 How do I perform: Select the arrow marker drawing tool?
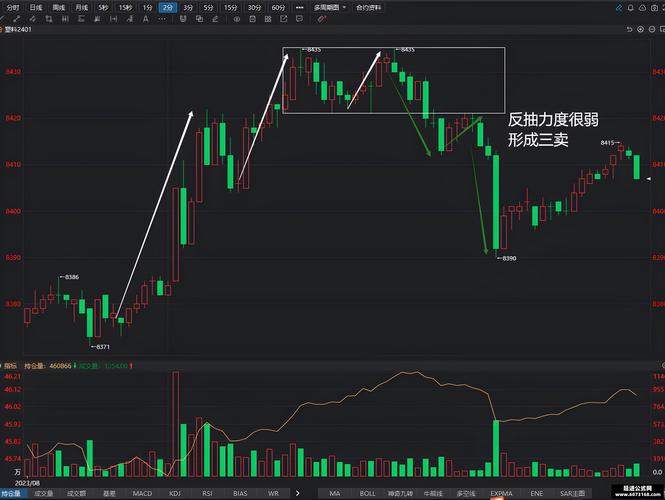[x=129, y=19]
